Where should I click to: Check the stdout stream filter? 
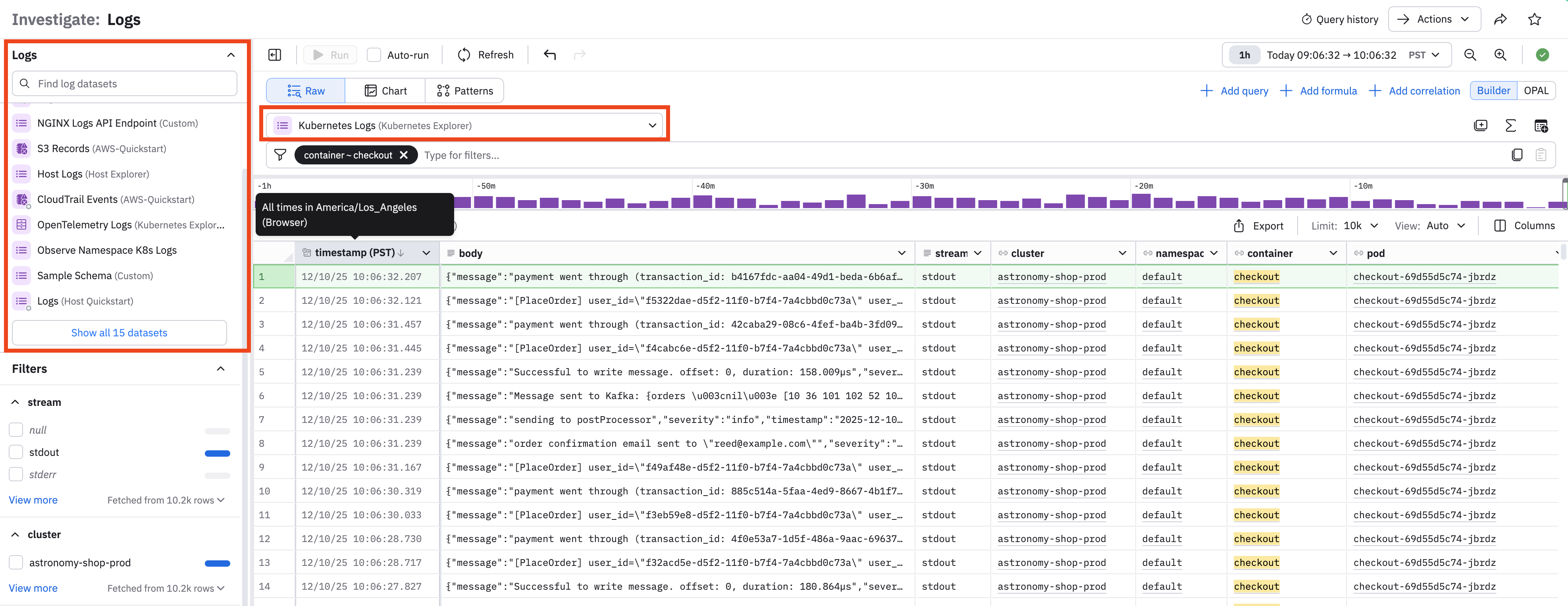coord(16,452)
